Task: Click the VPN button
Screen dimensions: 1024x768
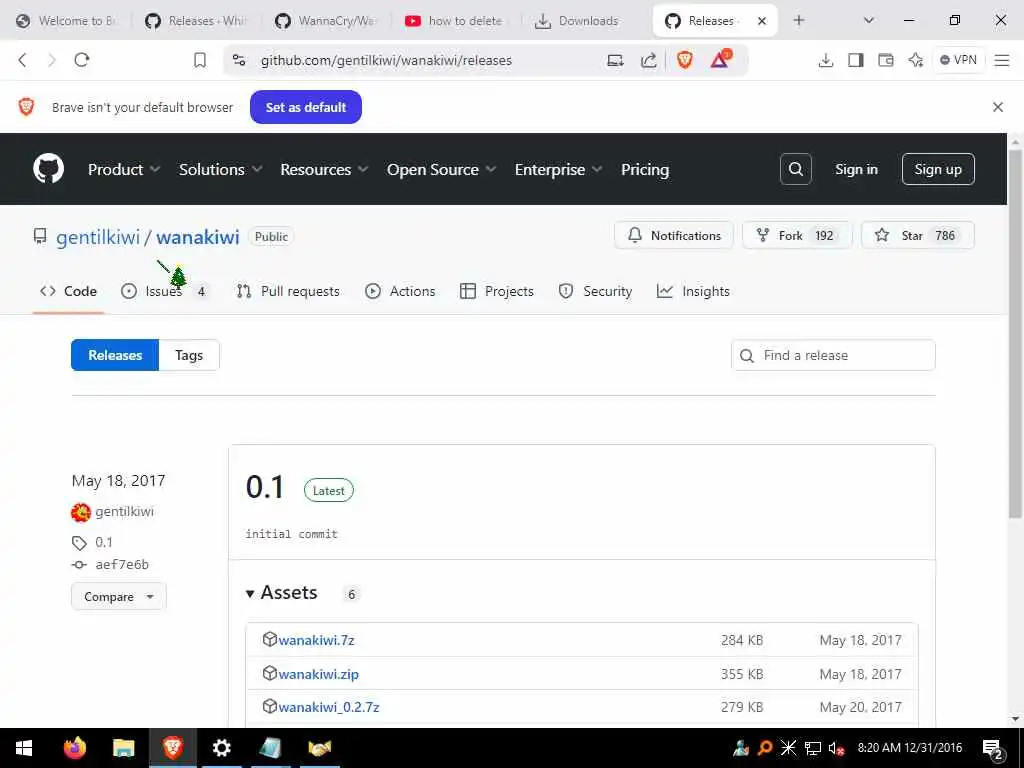Action: point(959,60)
